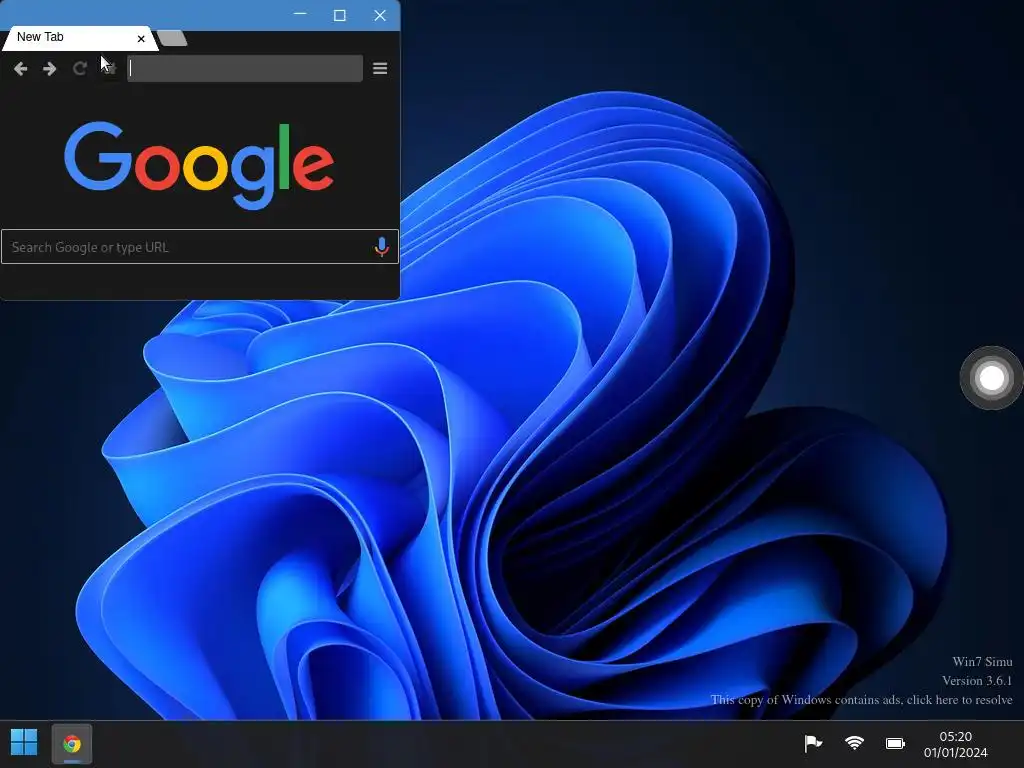
Task: Close the New Tab tab
Action: [x=141, y=39]
